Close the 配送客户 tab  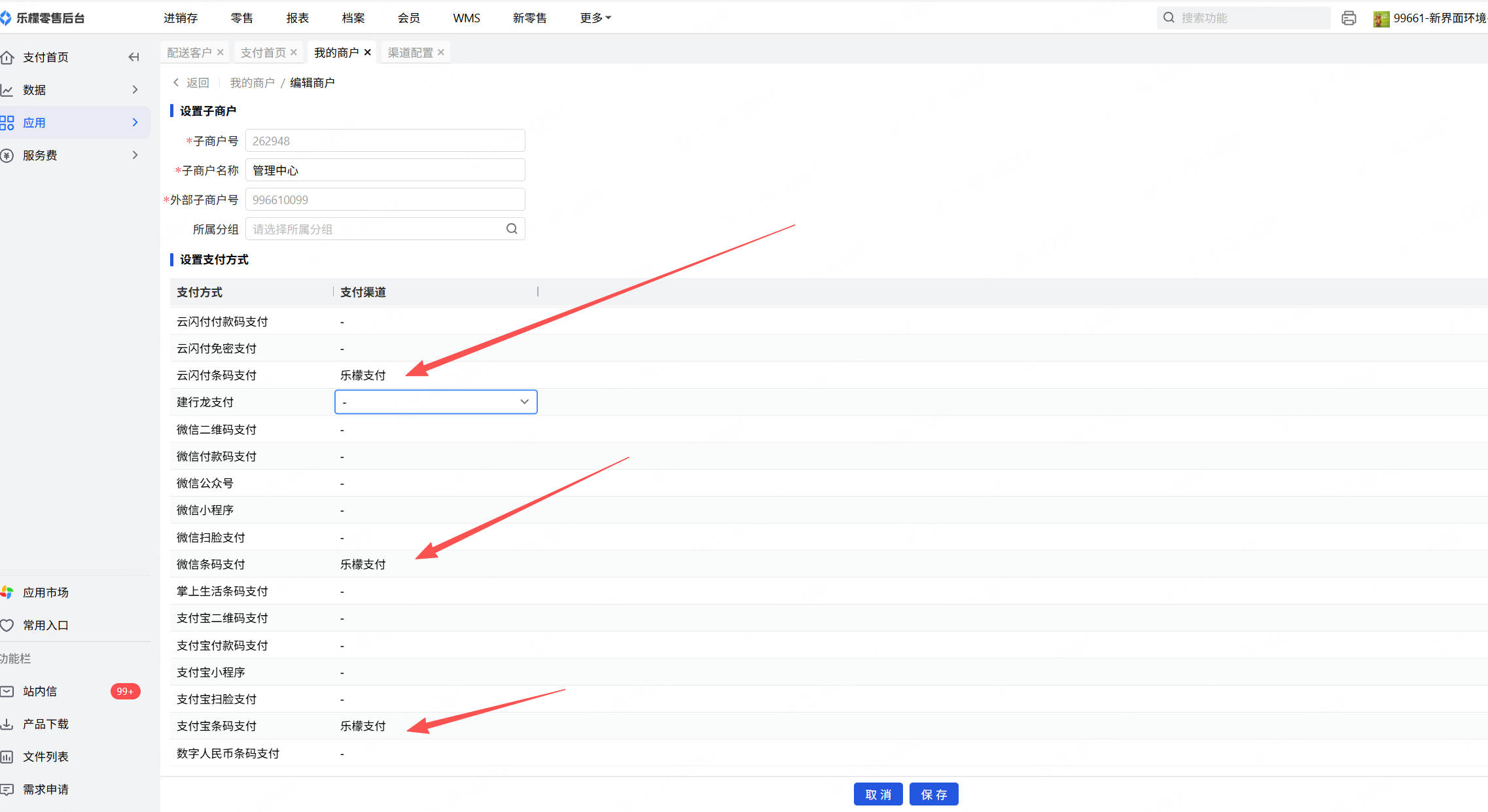(x=221, y=52)
